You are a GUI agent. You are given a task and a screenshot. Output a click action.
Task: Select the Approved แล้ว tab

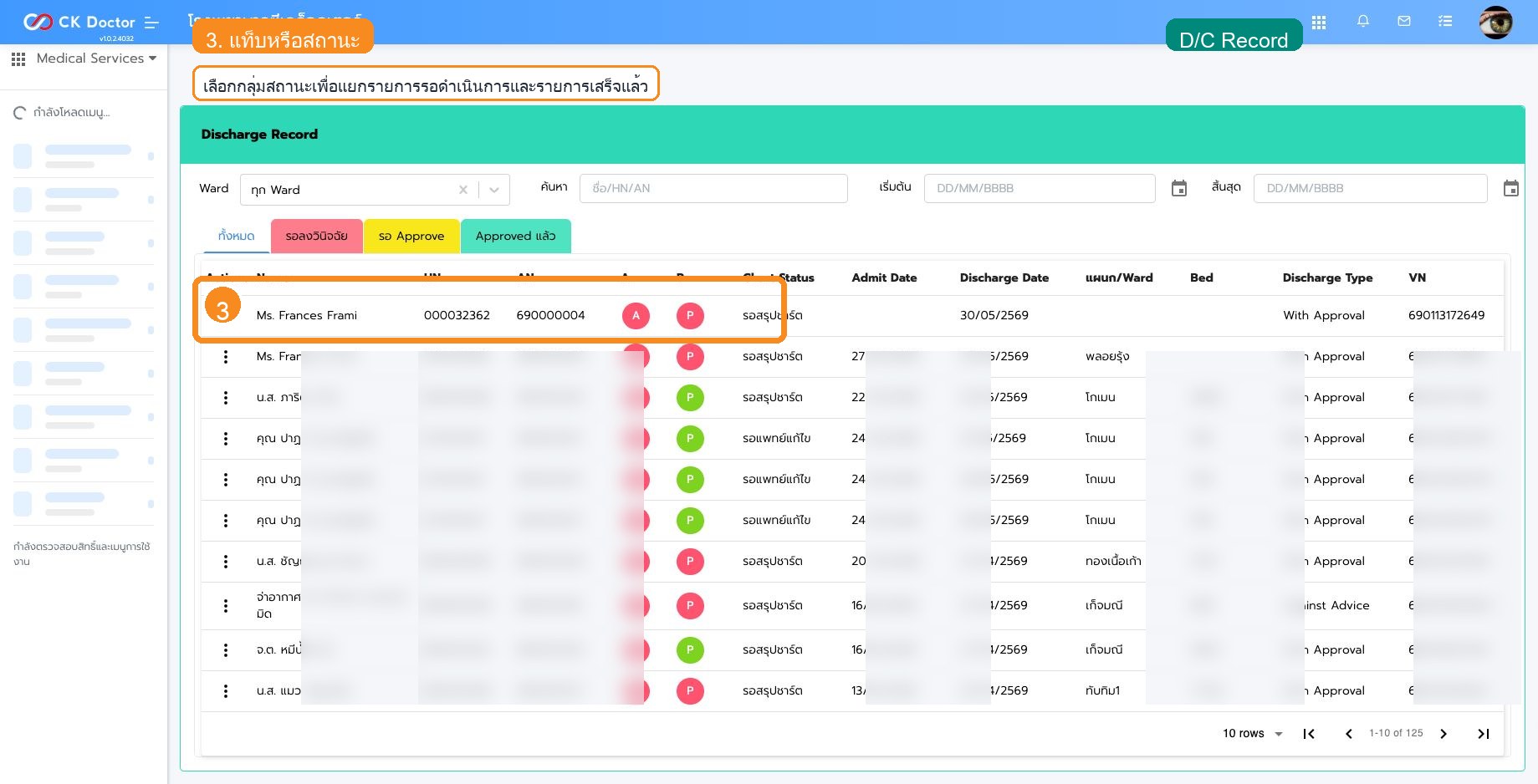click(515, 236)
